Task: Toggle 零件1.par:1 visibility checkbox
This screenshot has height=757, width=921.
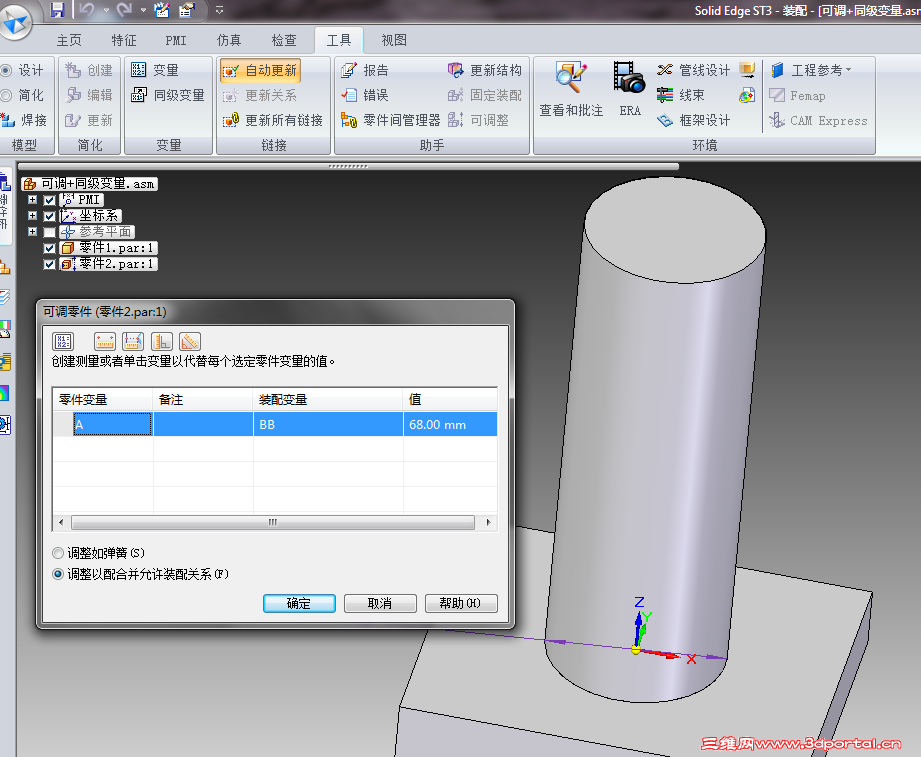Action: click(x=49, y=248)
